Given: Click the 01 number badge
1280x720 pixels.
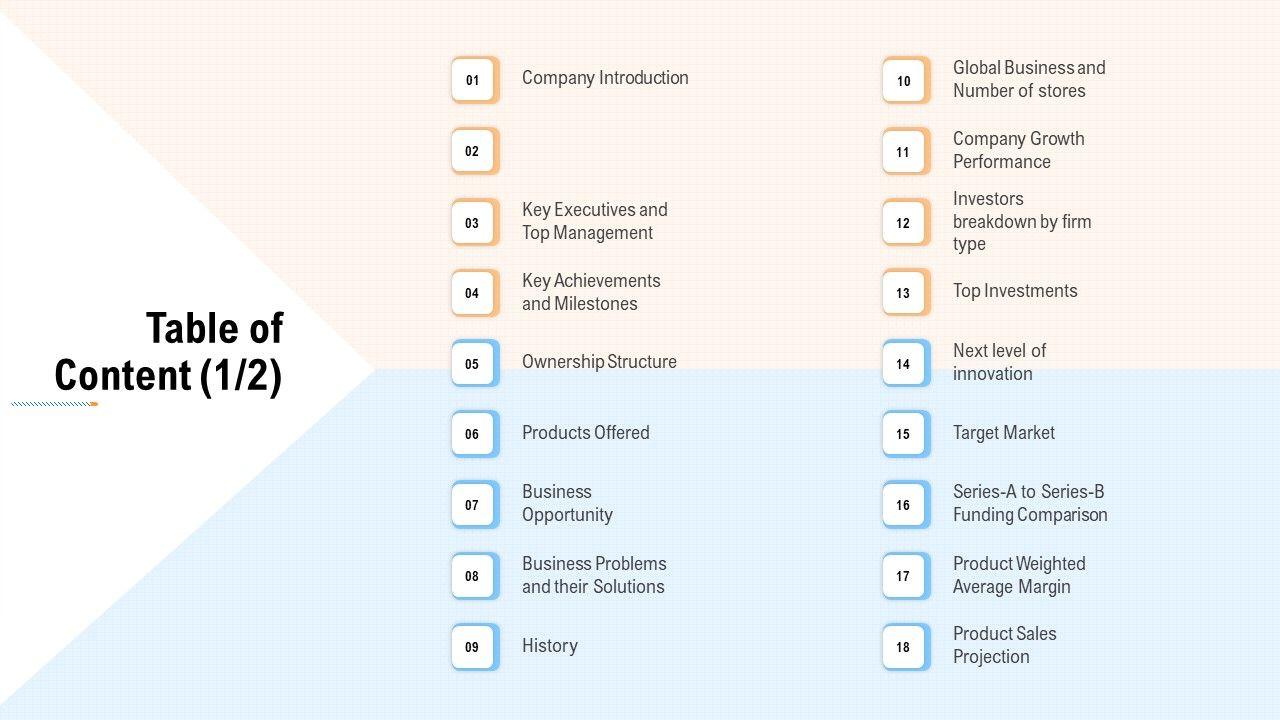Looking at the screenshot, I should coord(473,80).
